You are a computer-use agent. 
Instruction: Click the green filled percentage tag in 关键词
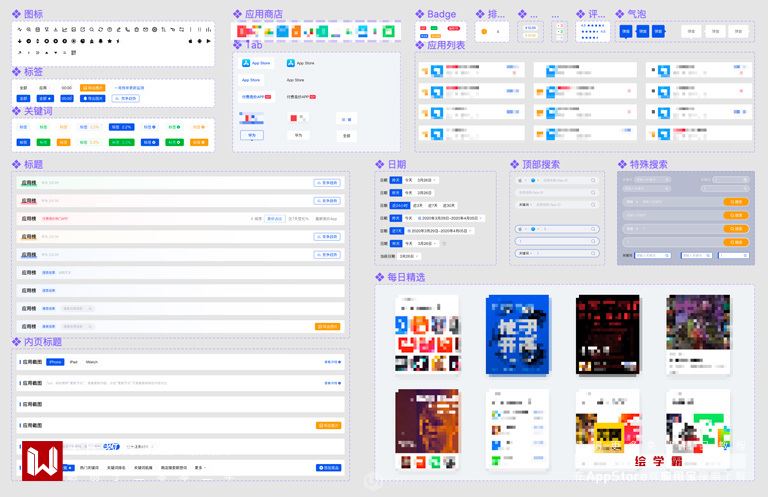pos(121,142)
